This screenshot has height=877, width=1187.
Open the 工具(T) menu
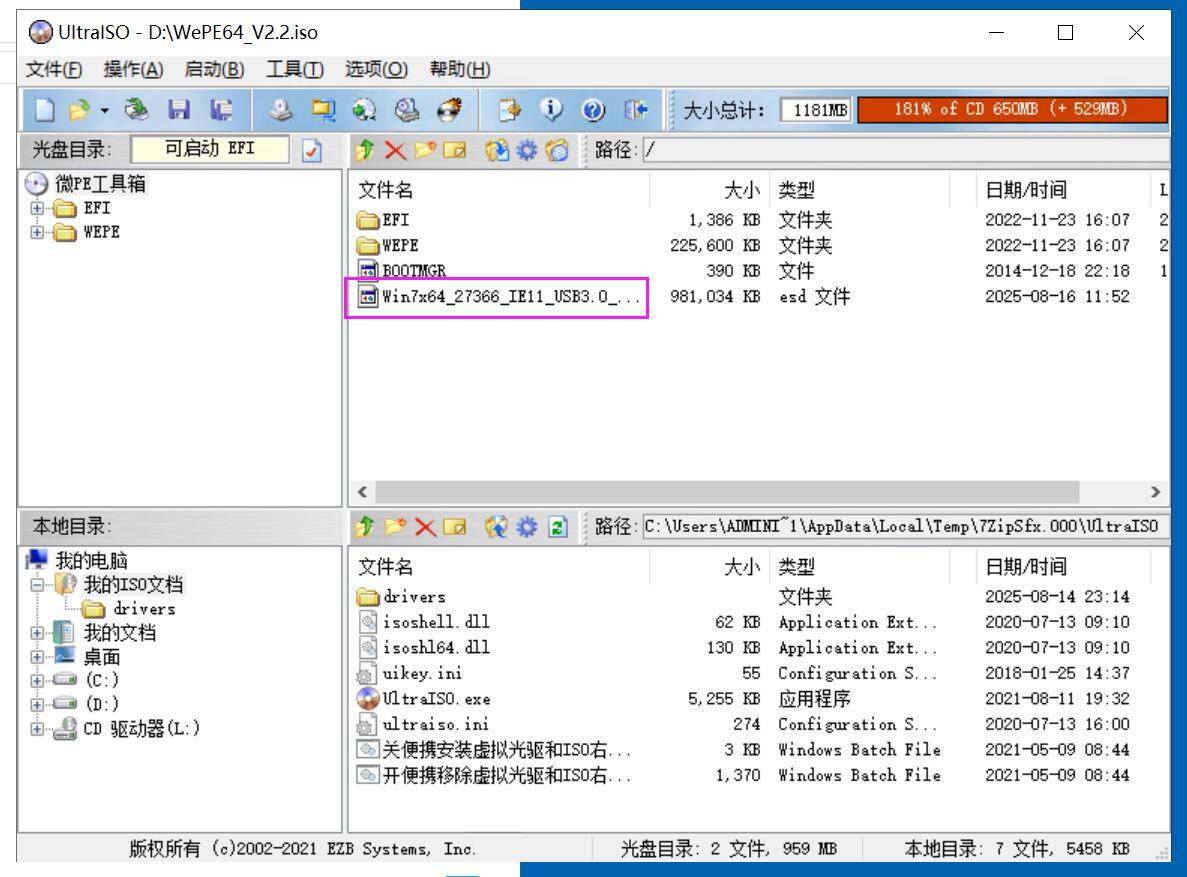coord(294,70)
